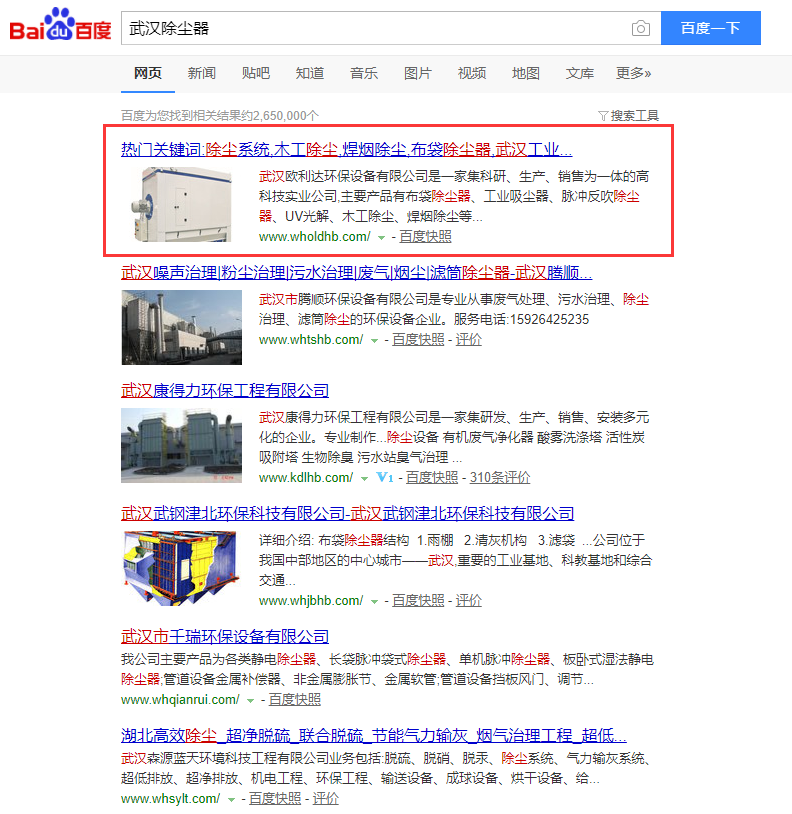Open www.whjbhb.com URL link
792x814 pixels.
(x=311, y=601)
